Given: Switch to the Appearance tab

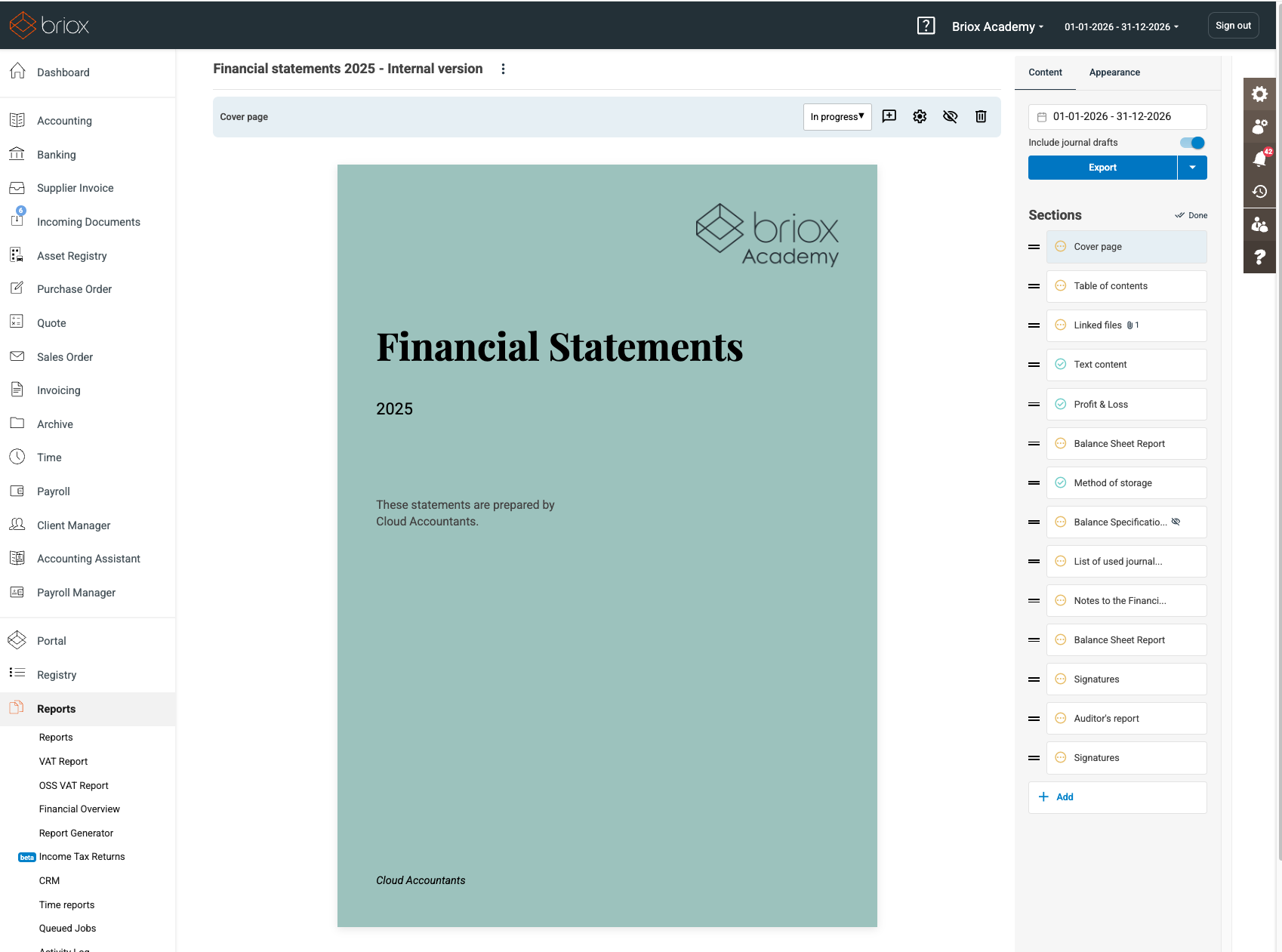Looking at the screenshot, I should click(x=1114, y=72).
